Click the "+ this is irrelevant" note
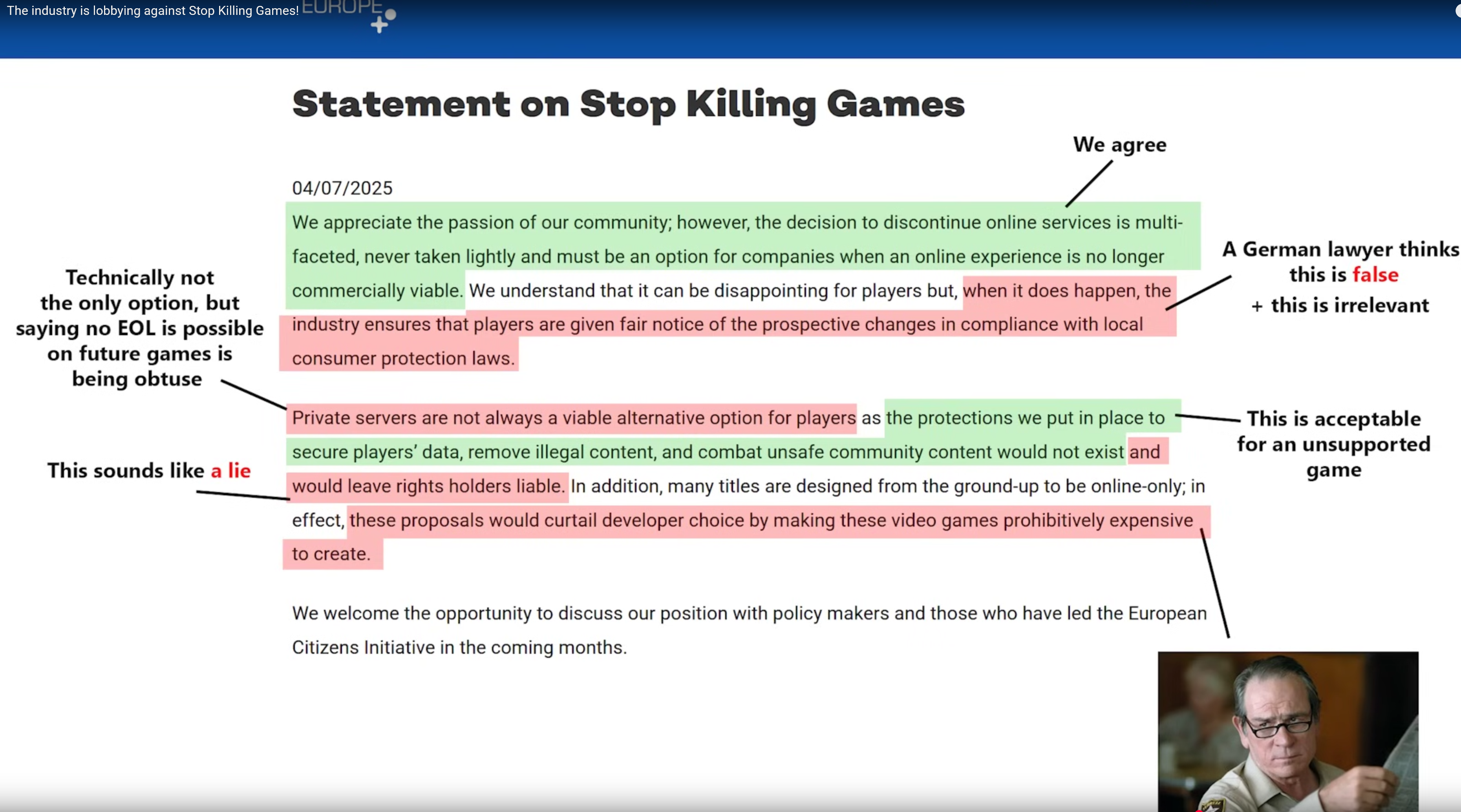This screenshot has width=1461, height=812. (x=1340, y=306)
